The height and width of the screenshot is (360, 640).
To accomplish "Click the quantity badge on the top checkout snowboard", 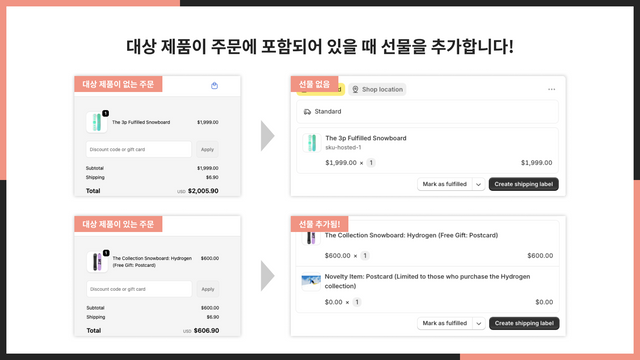I will [x=105, y=113].
